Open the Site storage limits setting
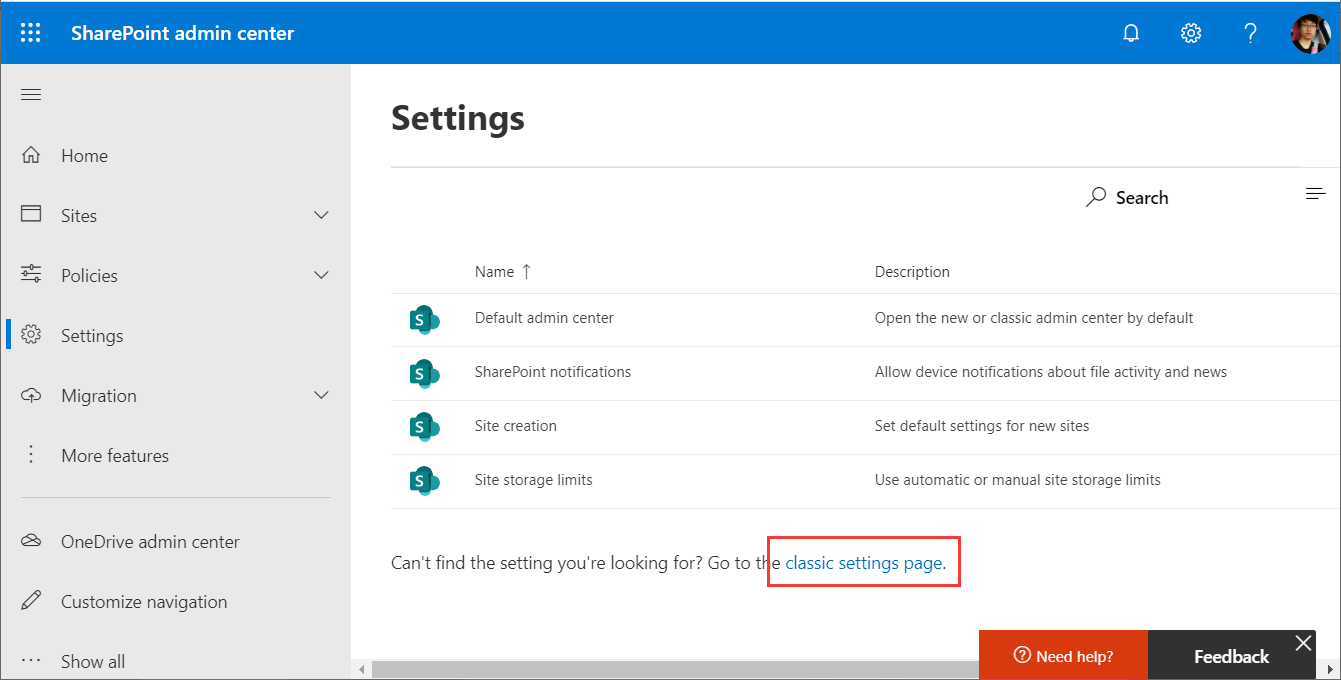Image resolution: width=1341 pixels, height=680 pixels. click(533, 480)
